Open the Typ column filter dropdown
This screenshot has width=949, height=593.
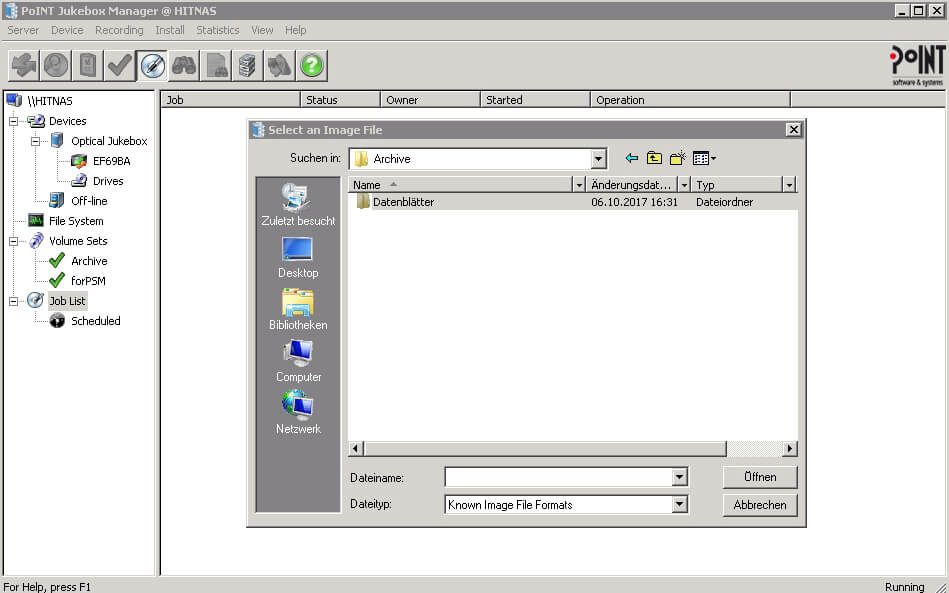tap(789, 185)
